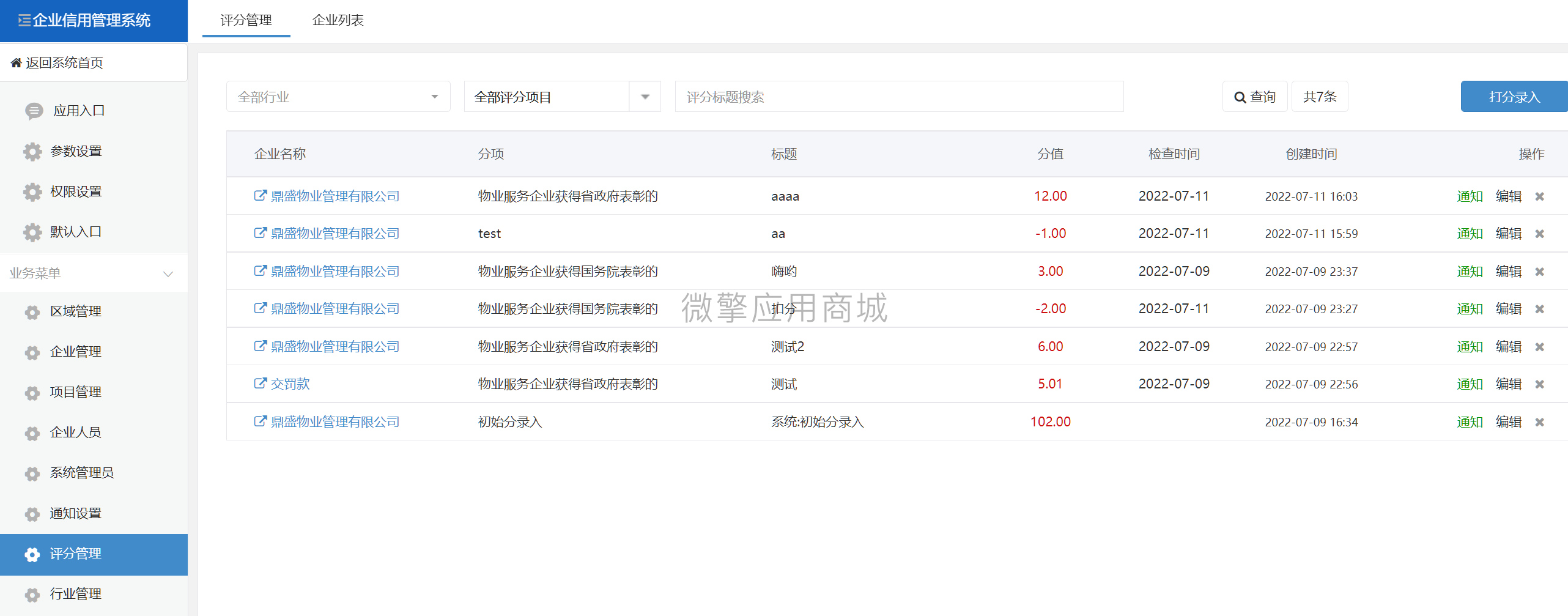Delete the 测试2 score record with the X icon
This screenshot has height=616, width=1568.
click(1540, 347)
